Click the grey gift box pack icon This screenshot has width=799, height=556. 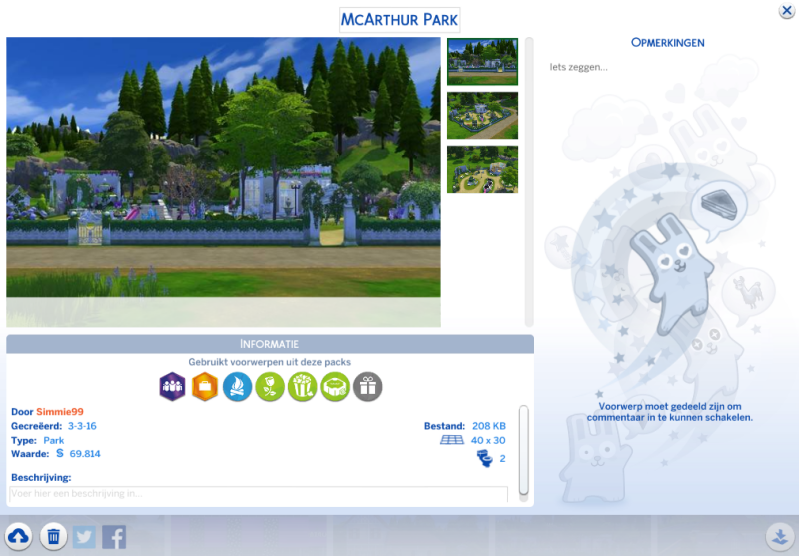coord(368,386)
